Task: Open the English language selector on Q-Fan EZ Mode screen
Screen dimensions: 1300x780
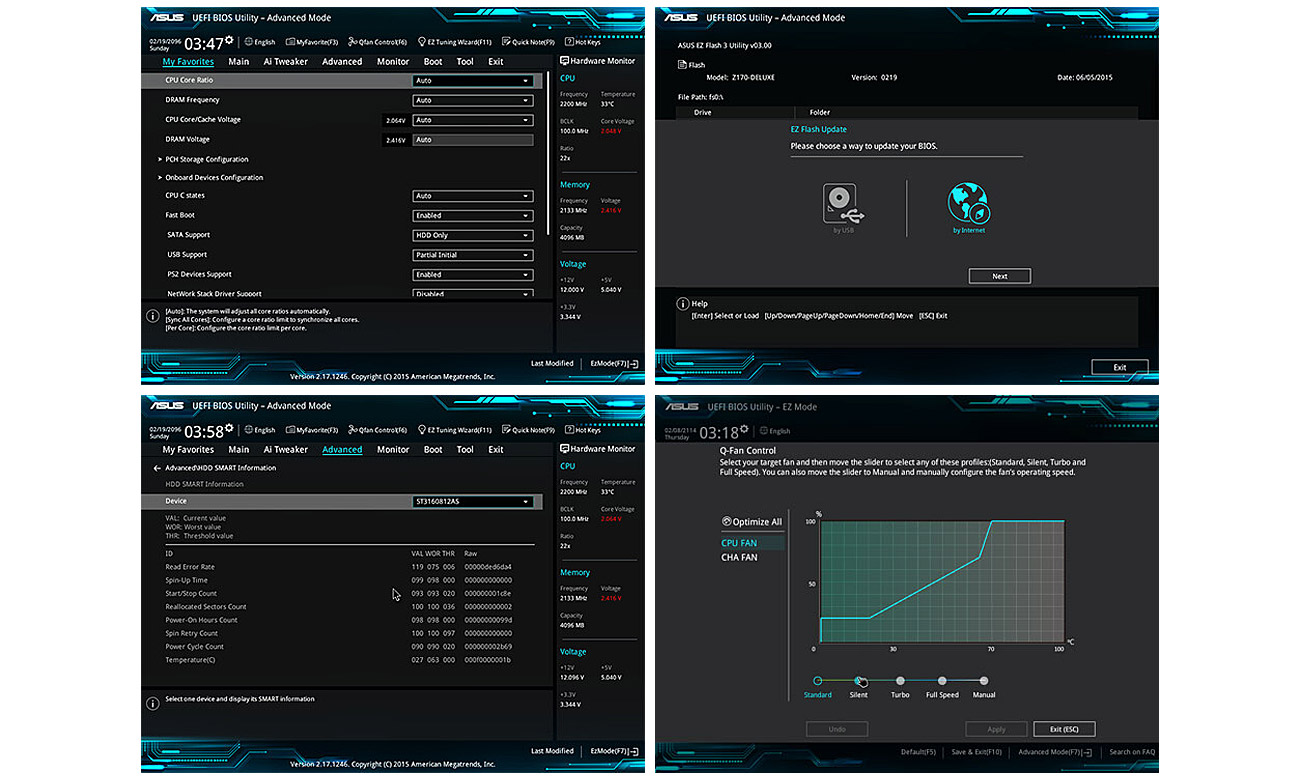Action: (775, 431)
